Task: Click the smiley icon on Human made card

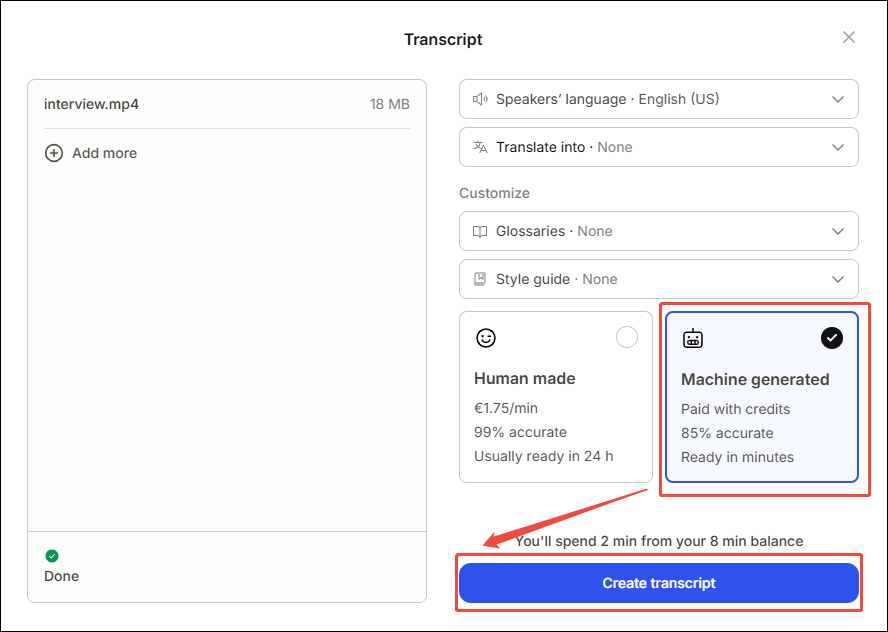Action: [x=486, y=338]
